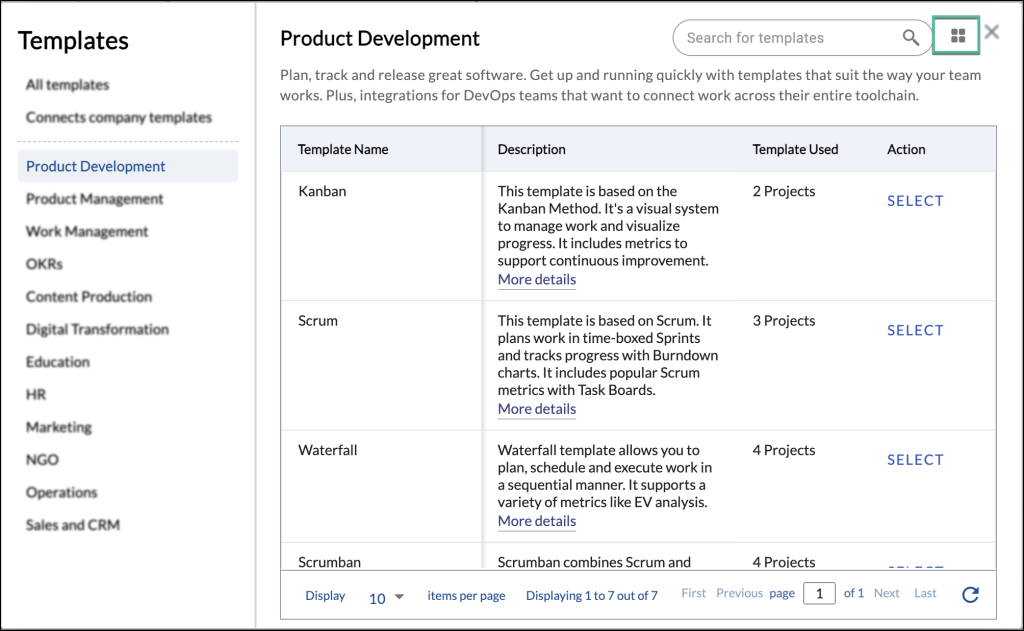Open All templates category
Image resolution: width=1024 pixels, height=631 pixels.
pyautogui.click(x=67, y=85)
